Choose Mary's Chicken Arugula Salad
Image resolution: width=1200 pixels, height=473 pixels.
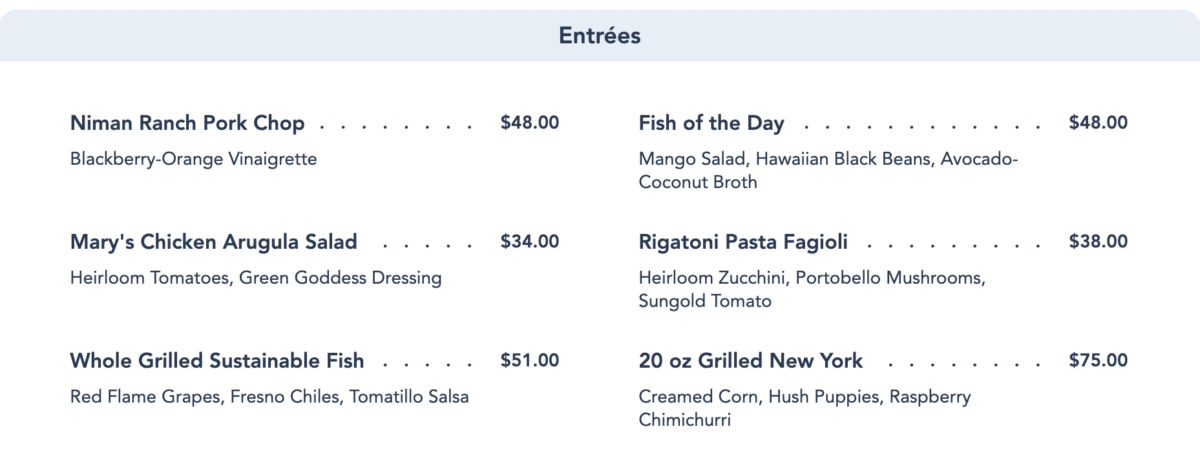tap(213, 242)
